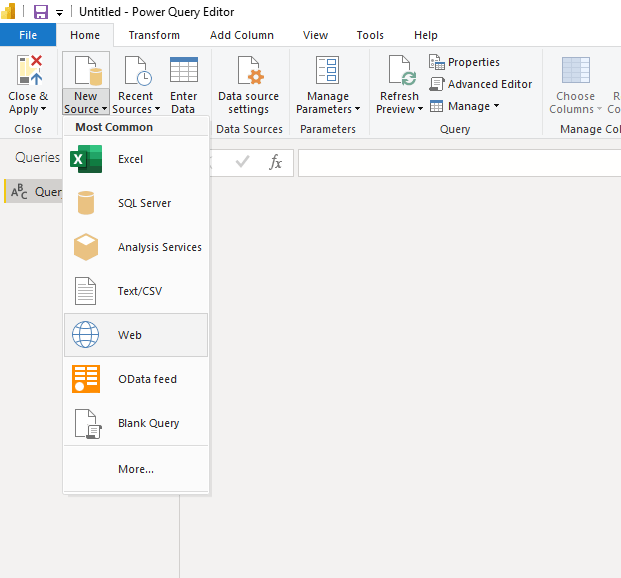Select Text/CSV data source
The width and height of the screenshot is (621, 578).
pyautogui.click(x=136, y=291)
